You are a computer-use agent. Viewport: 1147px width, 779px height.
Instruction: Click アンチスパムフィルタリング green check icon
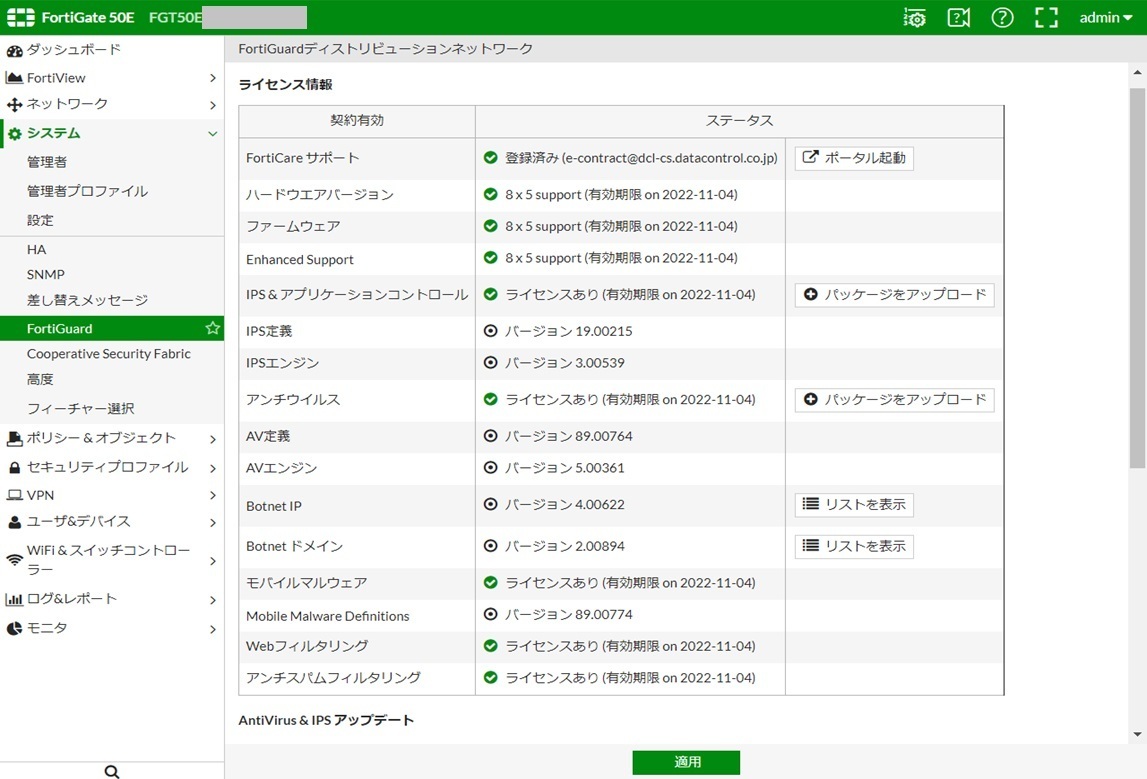pos(491,677)
